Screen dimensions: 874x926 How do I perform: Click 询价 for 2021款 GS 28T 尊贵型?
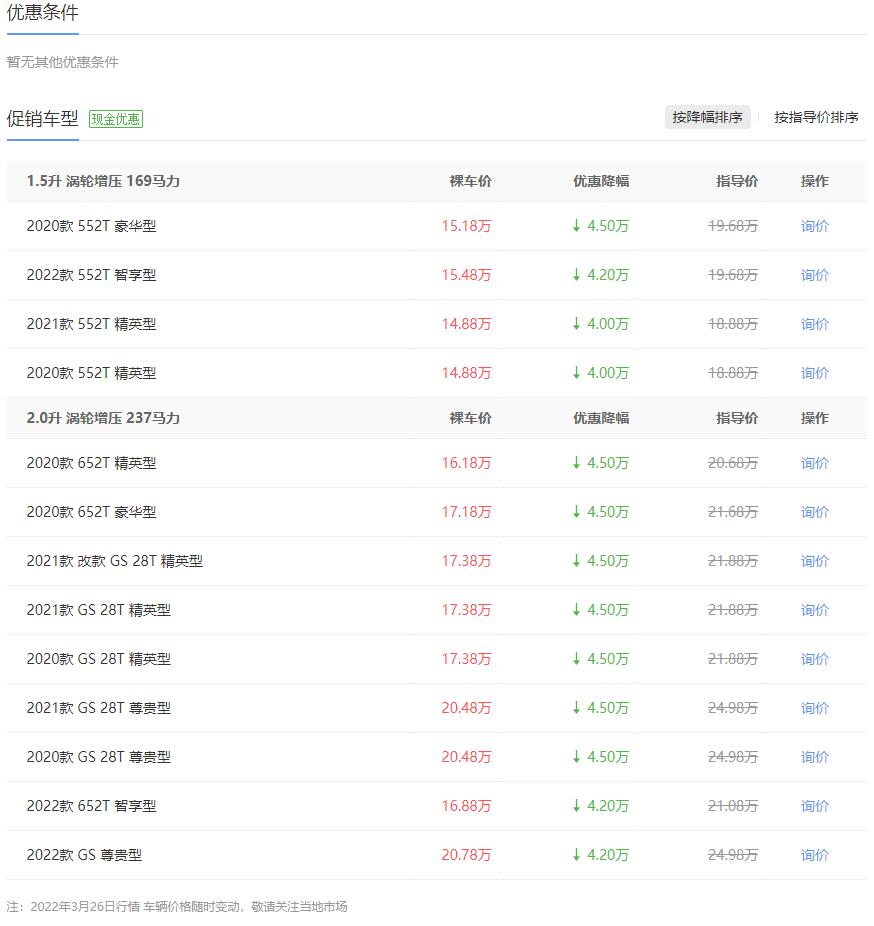[x=814, y=707]
